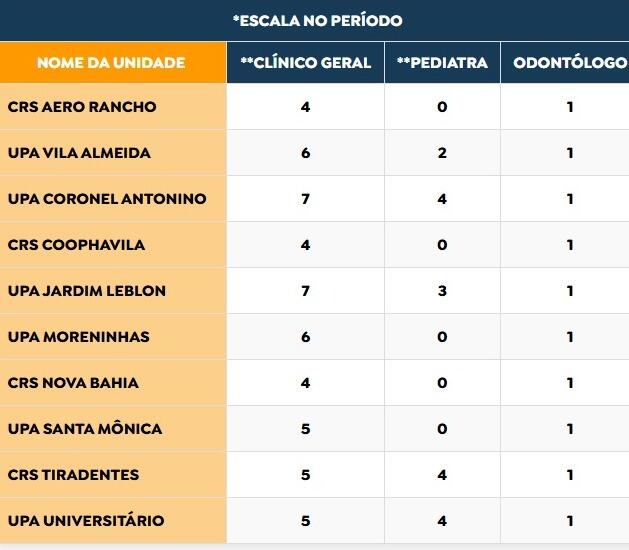Click the UPA SANTA MÔNICA row label
The height and width of the screenshot is (550, 629).
[x=85, y=429]
